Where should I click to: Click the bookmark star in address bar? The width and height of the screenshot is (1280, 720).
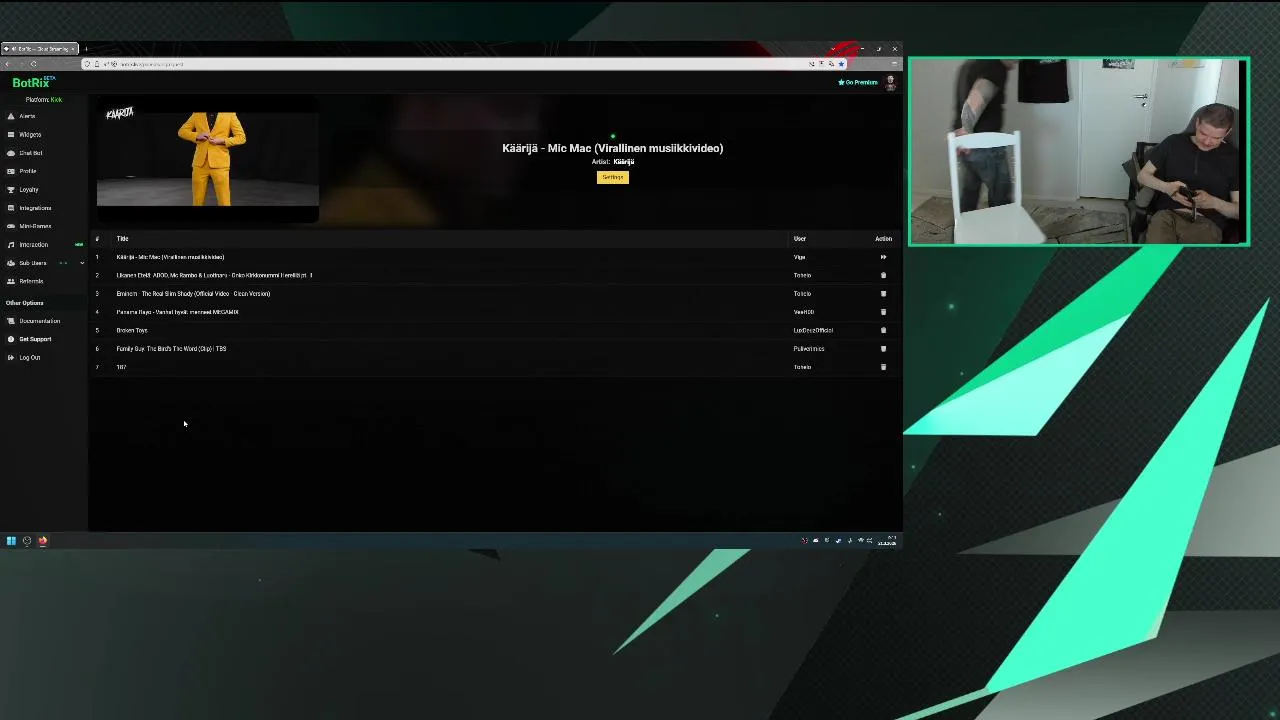click(x=841, y=64)
